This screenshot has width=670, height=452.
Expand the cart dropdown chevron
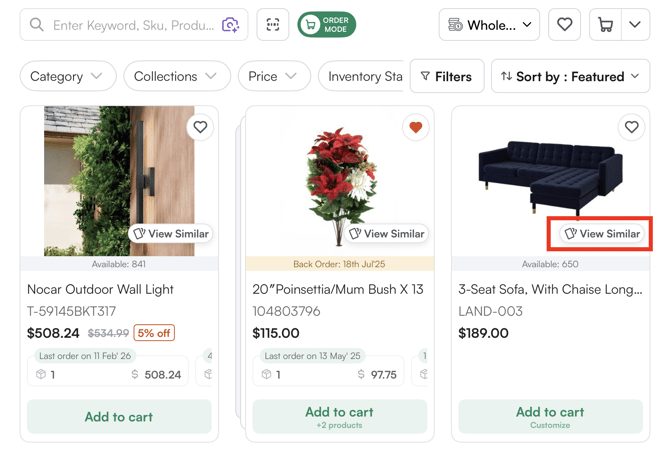pyautogui.click(x=635, y=25)
